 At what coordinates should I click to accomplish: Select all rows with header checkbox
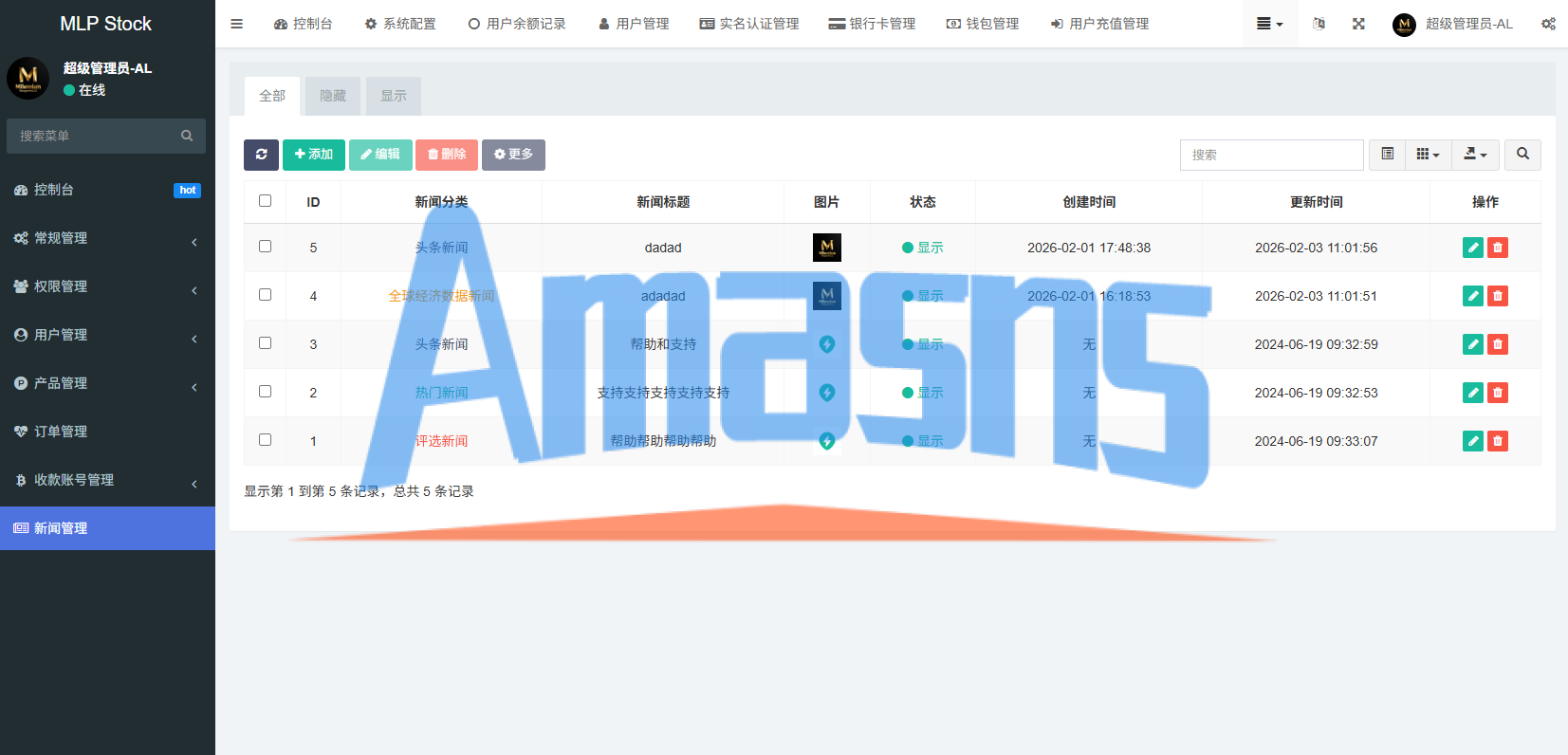click(265, 201)
